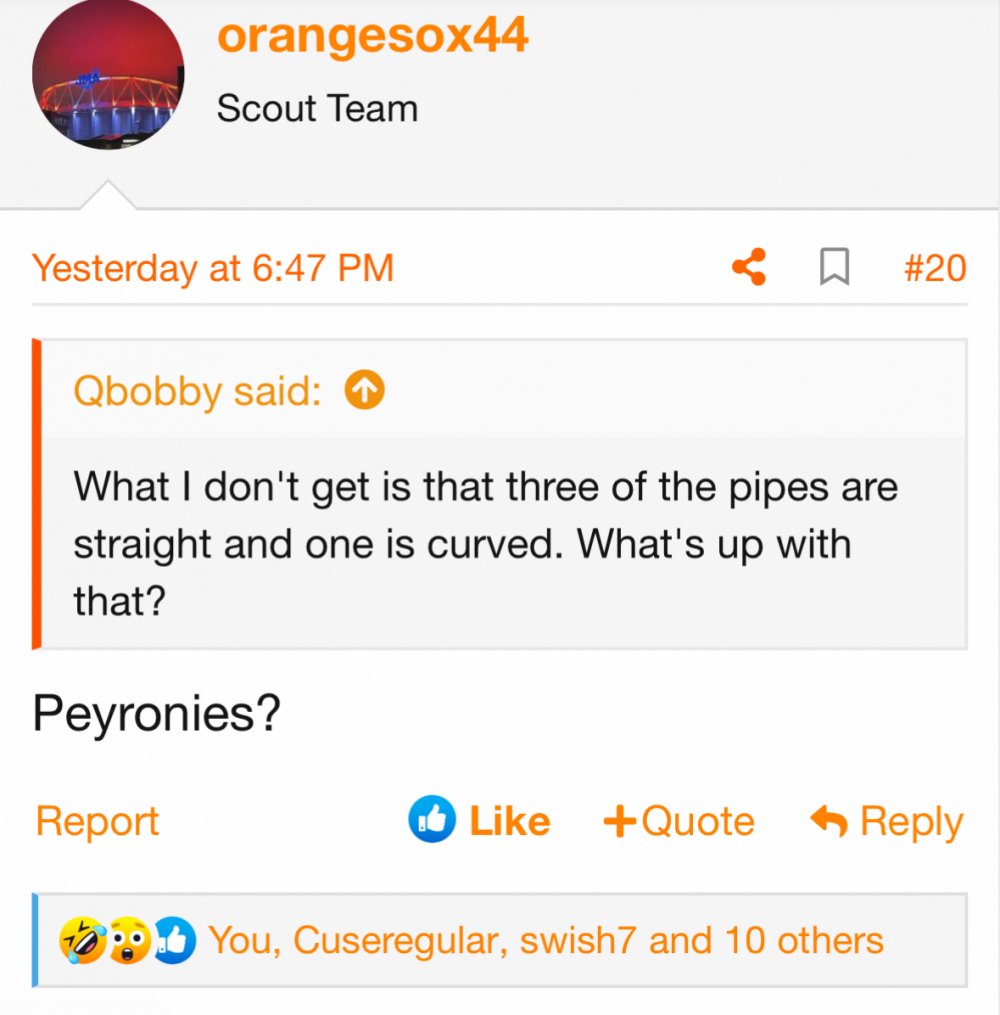The height and width of the screenshot is (1015, 1000).
Task: Open the #20 post number link
Action: (x=934, y=268)
